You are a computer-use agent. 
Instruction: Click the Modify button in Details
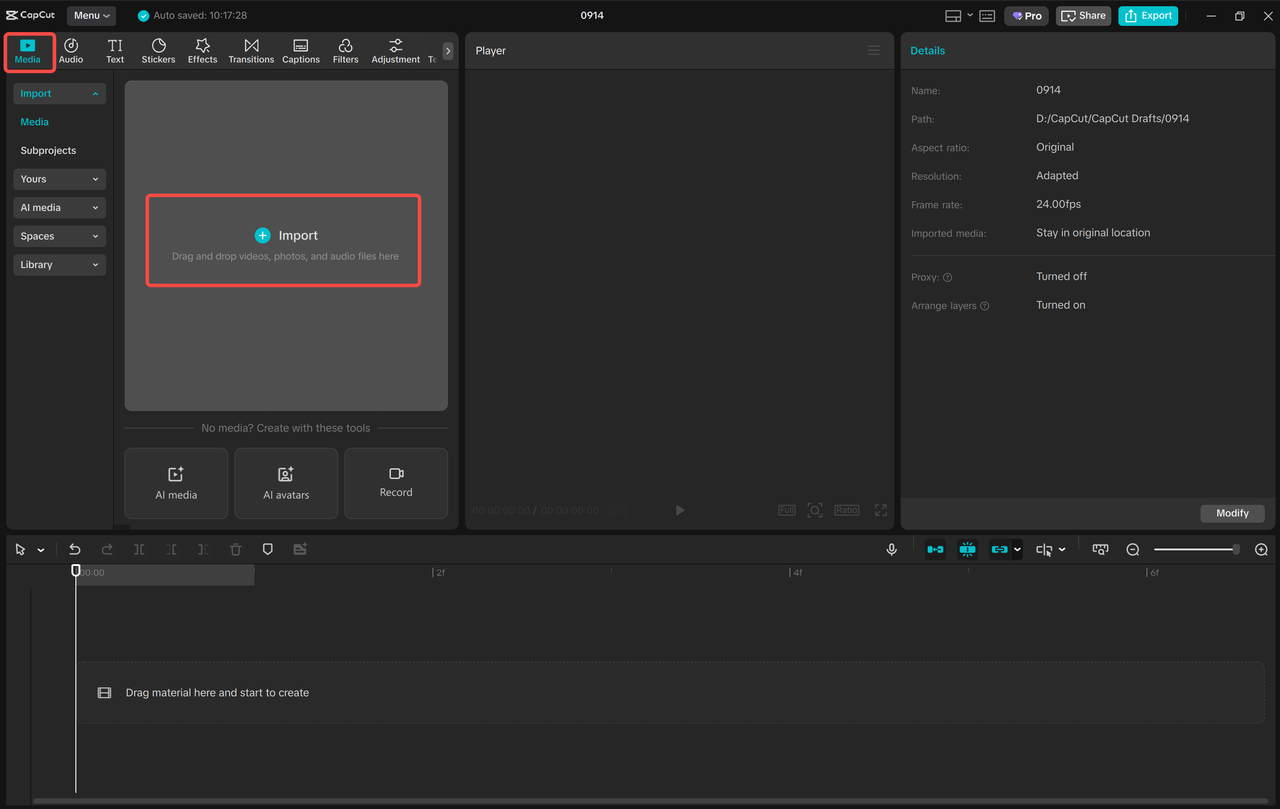coord(1232,513)
